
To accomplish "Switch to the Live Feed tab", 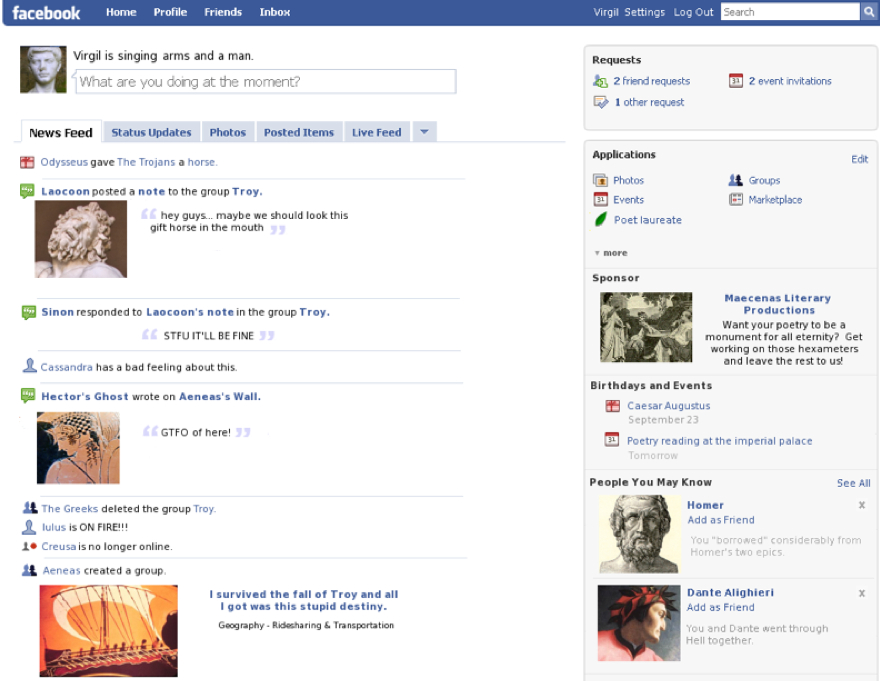I will click(x=376, y=131).
